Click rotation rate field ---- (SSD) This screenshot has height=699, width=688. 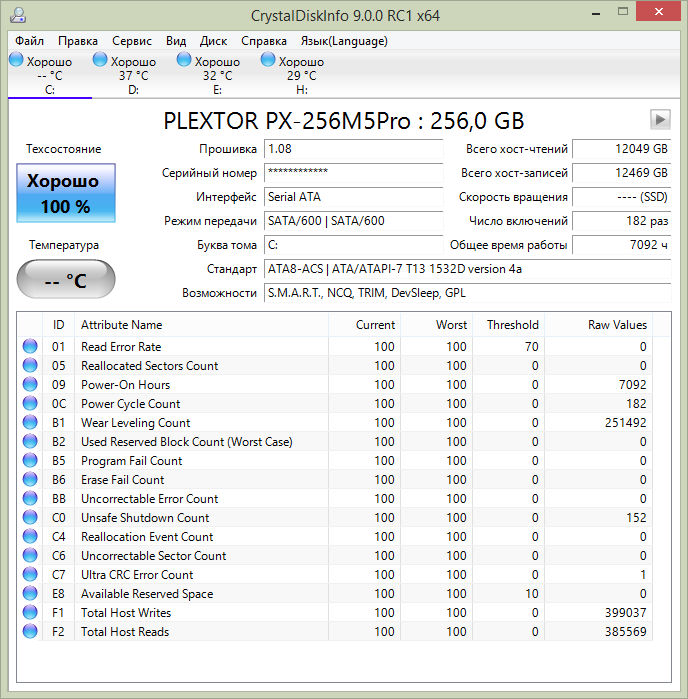[622, 197]
